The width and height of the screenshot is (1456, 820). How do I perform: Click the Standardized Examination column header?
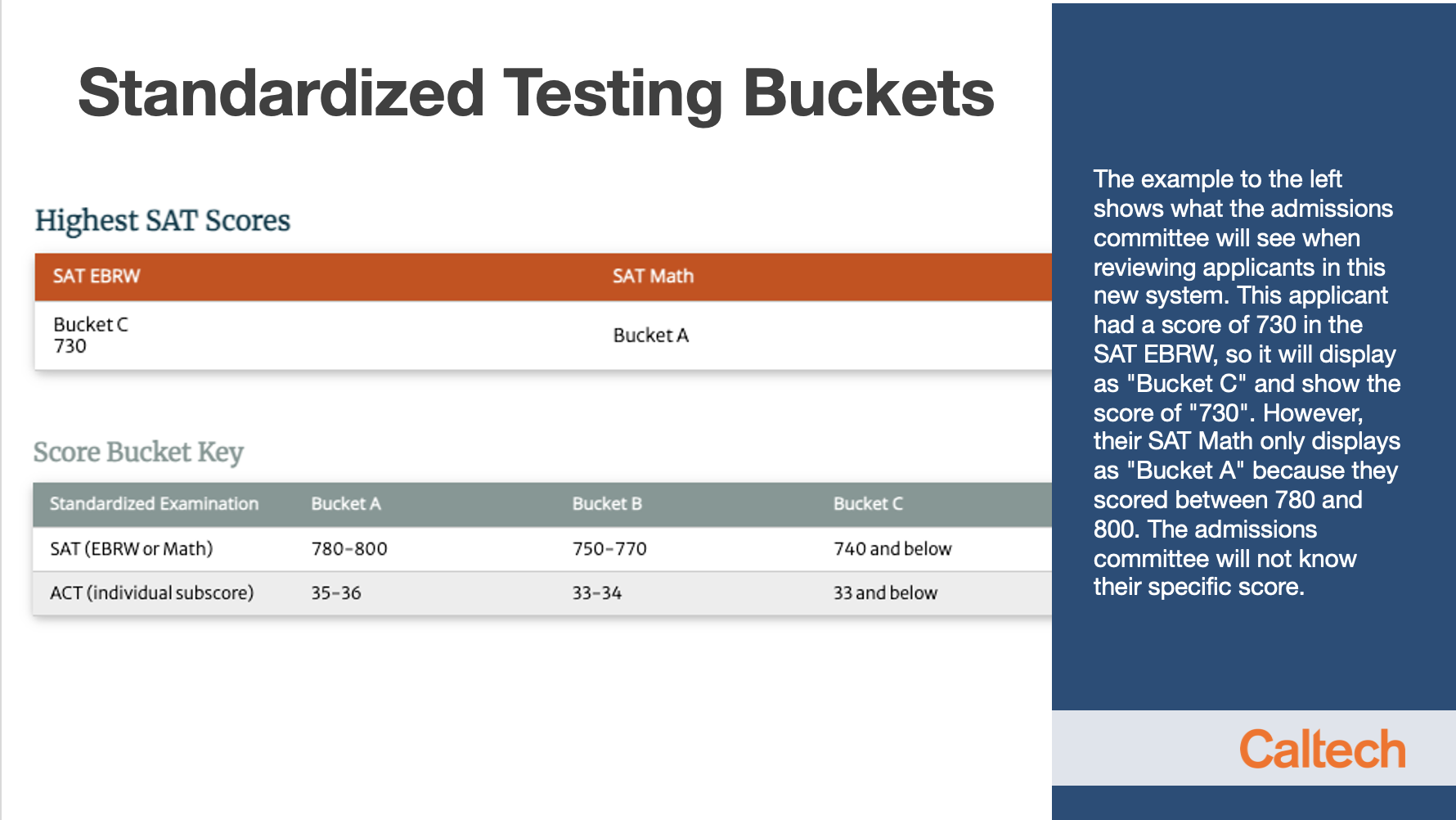pyautogui.click(x=154, y=504)
